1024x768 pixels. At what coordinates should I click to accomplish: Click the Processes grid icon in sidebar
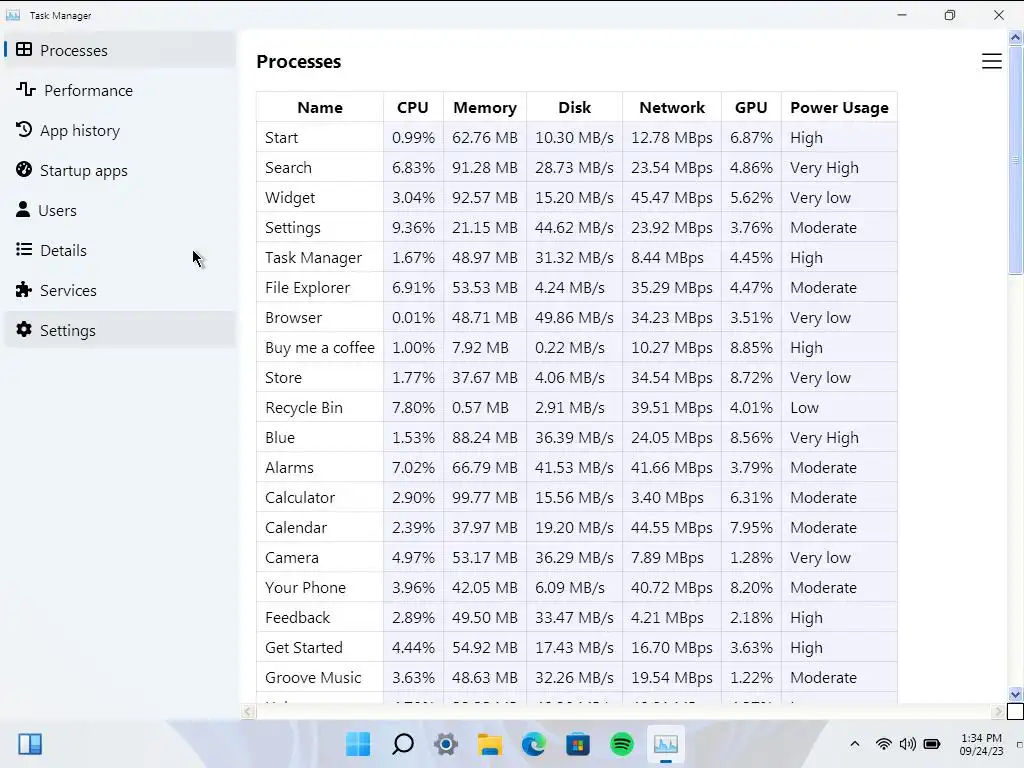click(24, 50)
